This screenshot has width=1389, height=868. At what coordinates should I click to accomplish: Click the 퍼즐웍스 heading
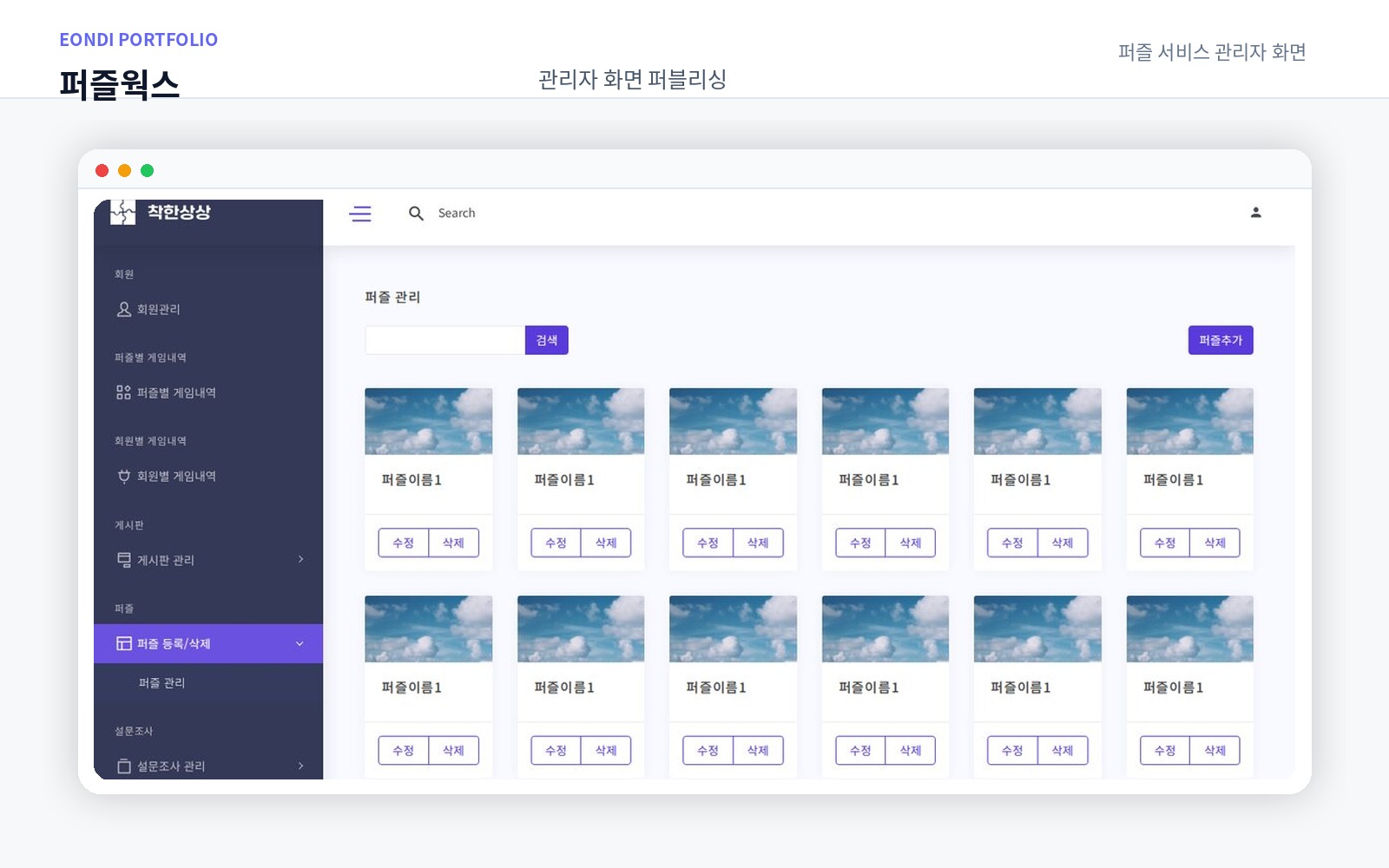click(x=120, y=84)
